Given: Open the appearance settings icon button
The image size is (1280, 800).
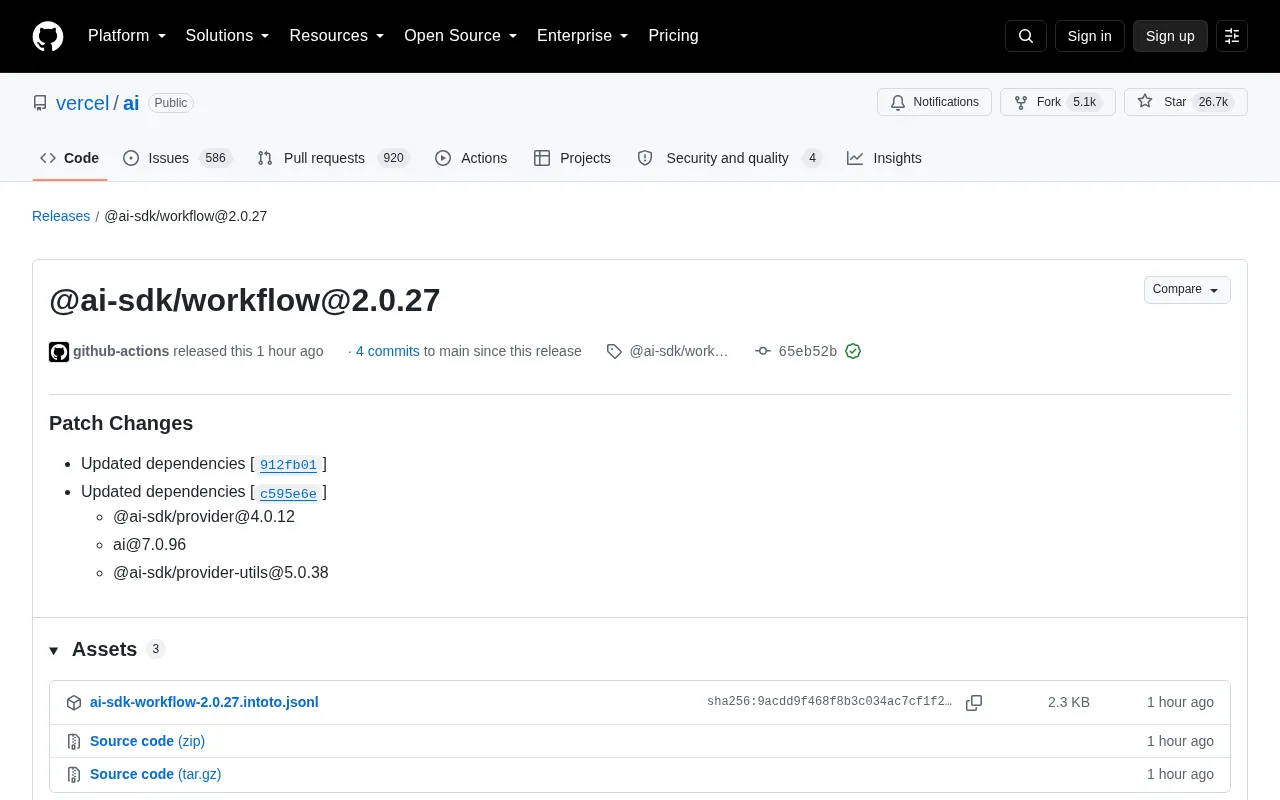Looking at the screenshot, I should click(1232, 36).
